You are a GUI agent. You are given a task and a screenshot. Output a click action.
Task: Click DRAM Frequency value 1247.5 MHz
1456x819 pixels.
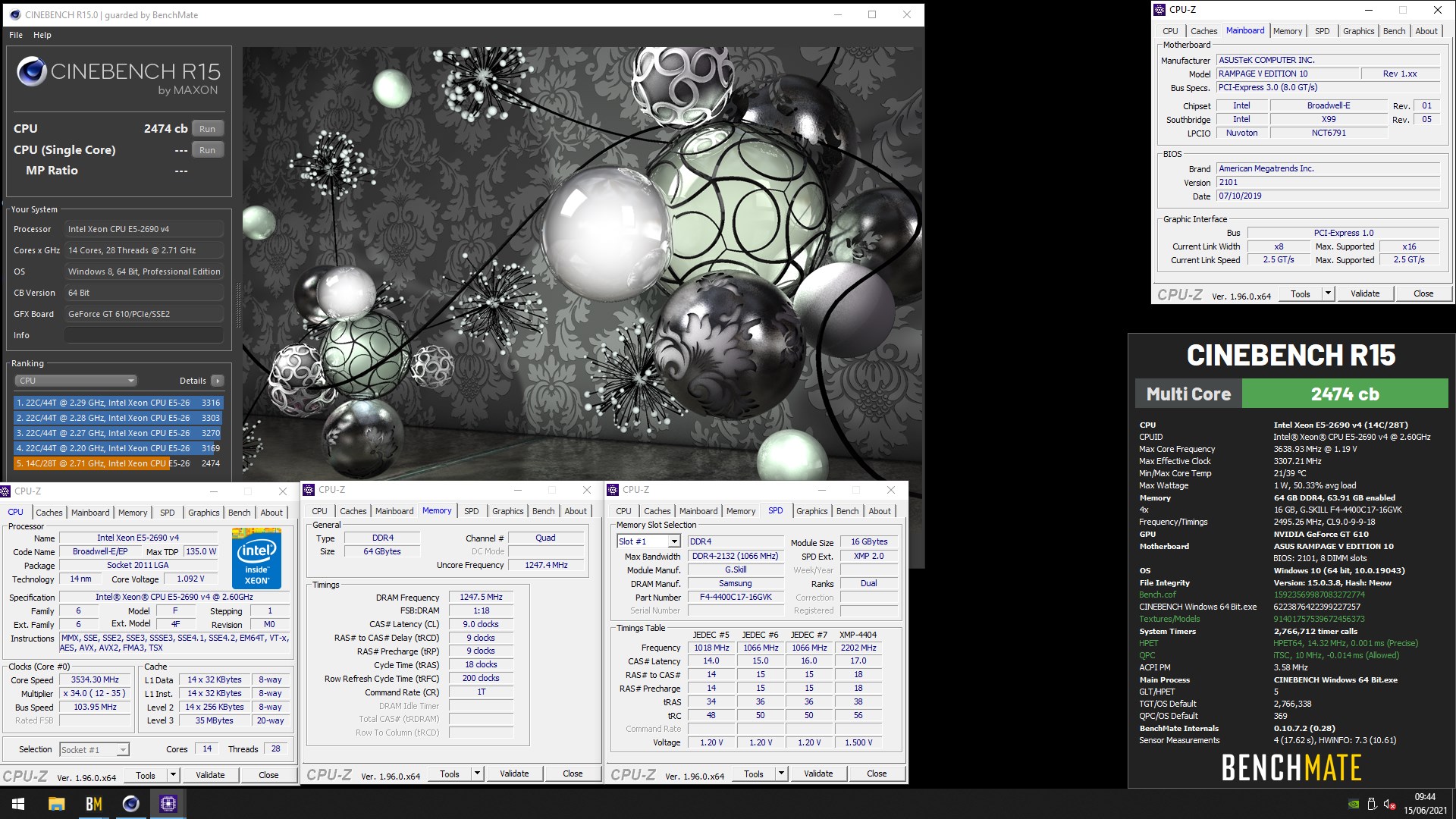(481, 598)
